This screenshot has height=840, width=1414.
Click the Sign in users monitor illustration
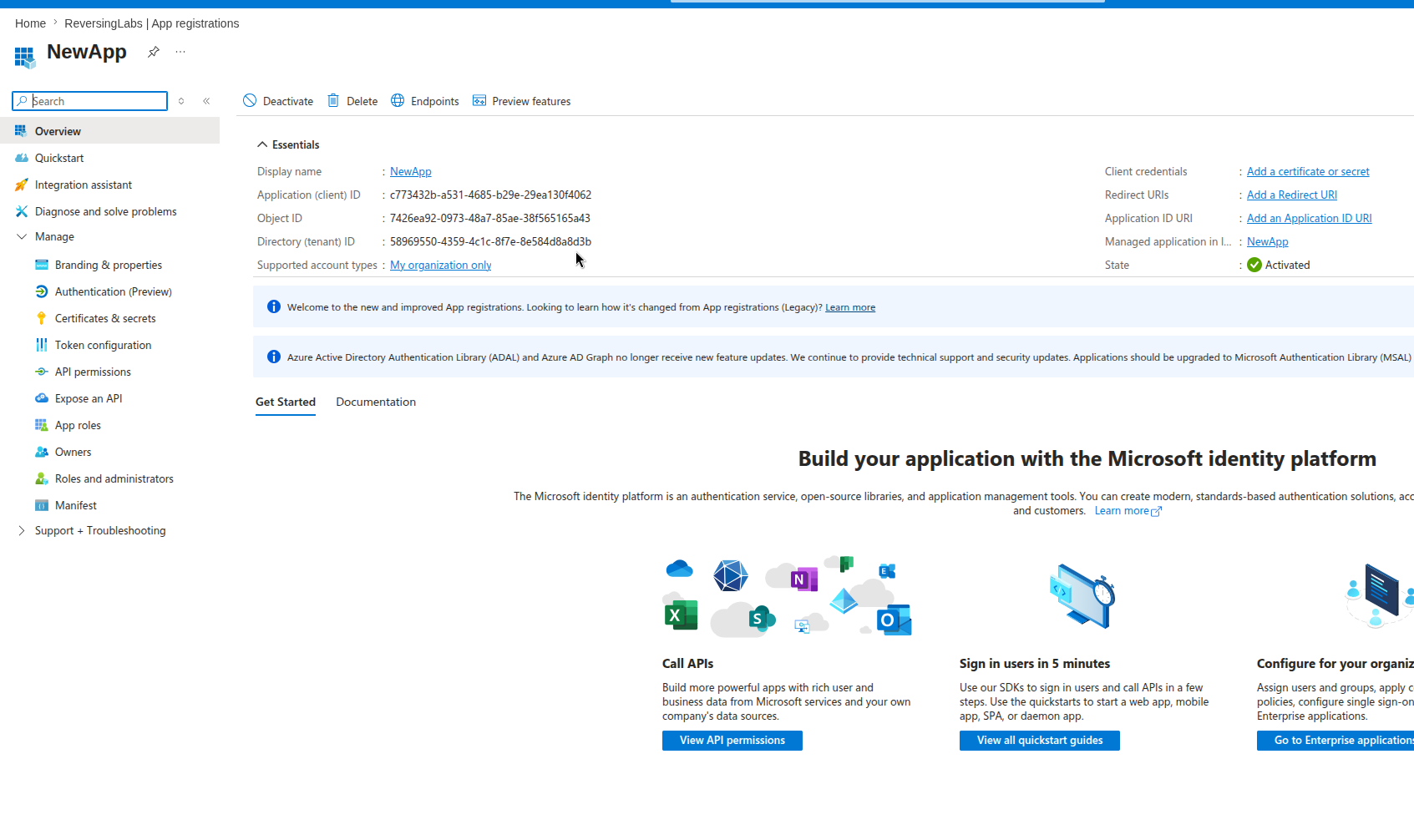(1082, 595)
